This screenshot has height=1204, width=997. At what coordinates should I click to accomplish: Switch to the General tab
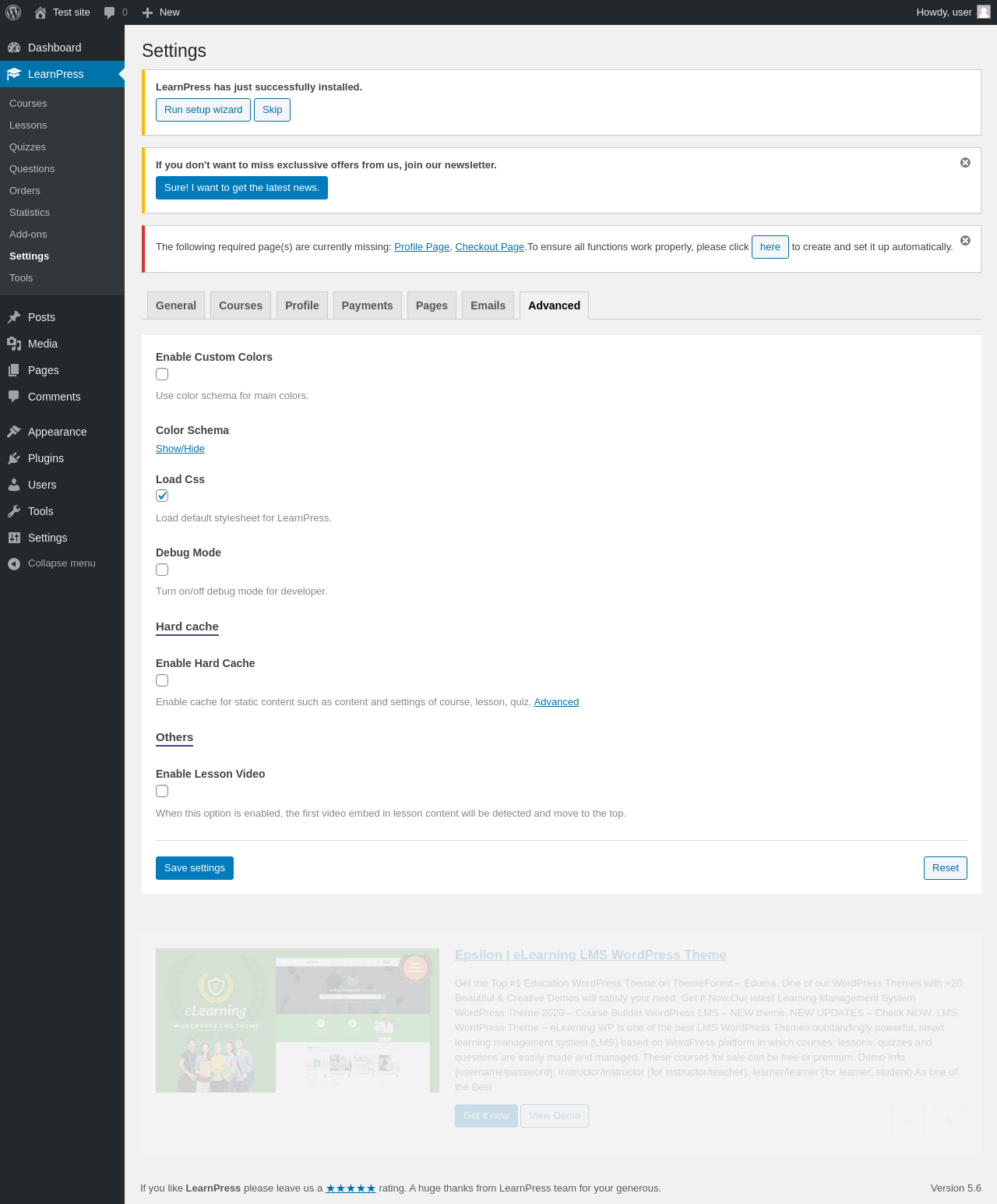(x=176, y=305)
